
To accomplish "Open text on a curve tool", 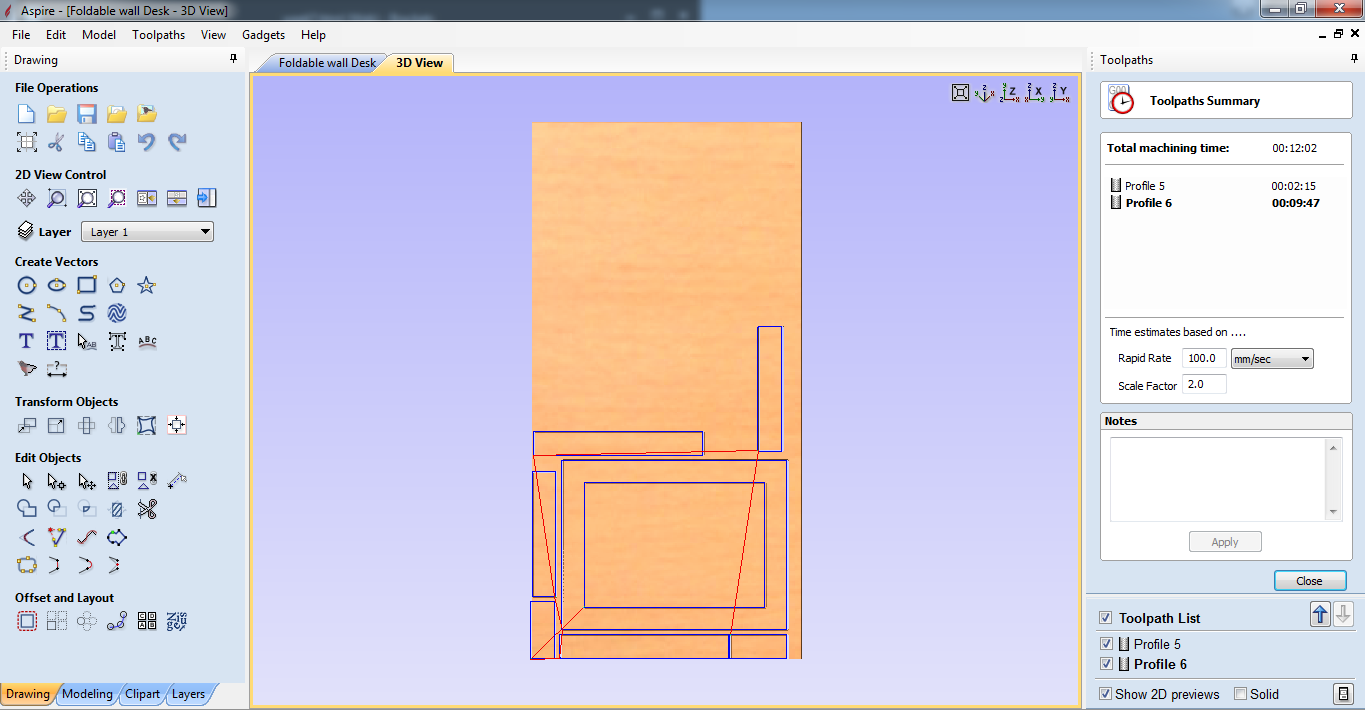I will tap(147, 341).
